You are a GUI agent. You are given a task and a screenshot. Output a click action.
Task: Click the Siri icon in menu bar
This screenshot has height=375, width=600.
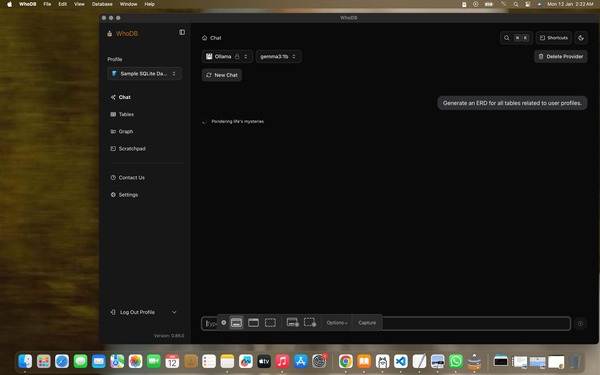tap(539, 4)
